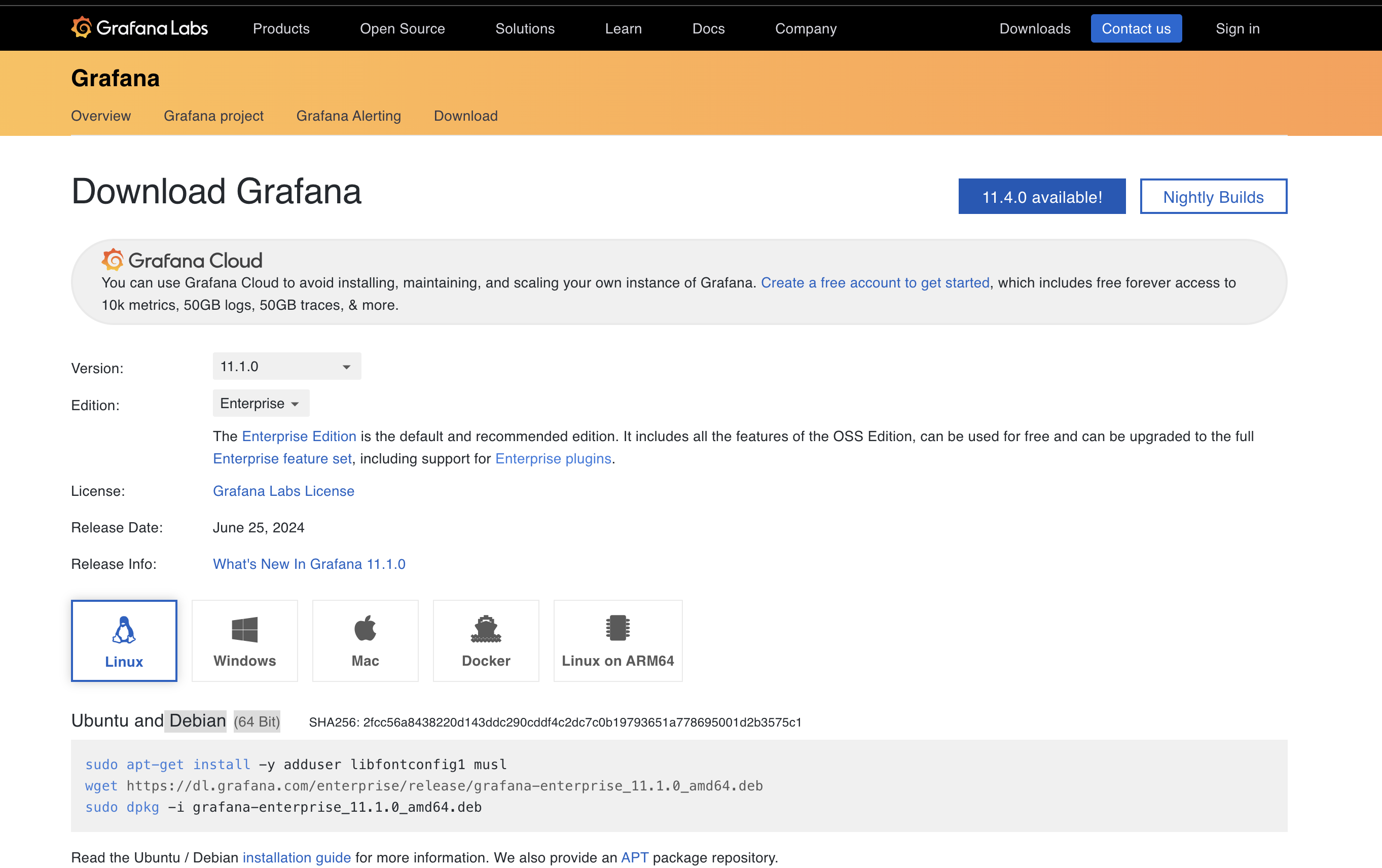1382x868 pixels.
Task: Click the 11.4.0 available button
Action: (x=1042, y=197)
